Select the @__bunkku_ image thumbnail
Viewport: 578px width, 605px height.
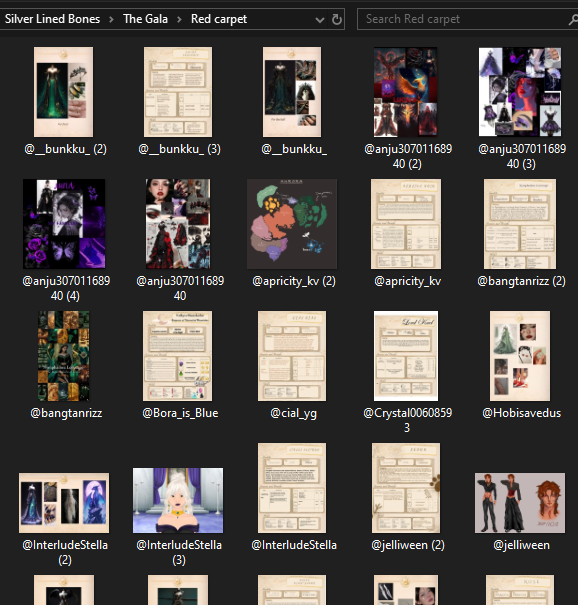coord(292,92)
